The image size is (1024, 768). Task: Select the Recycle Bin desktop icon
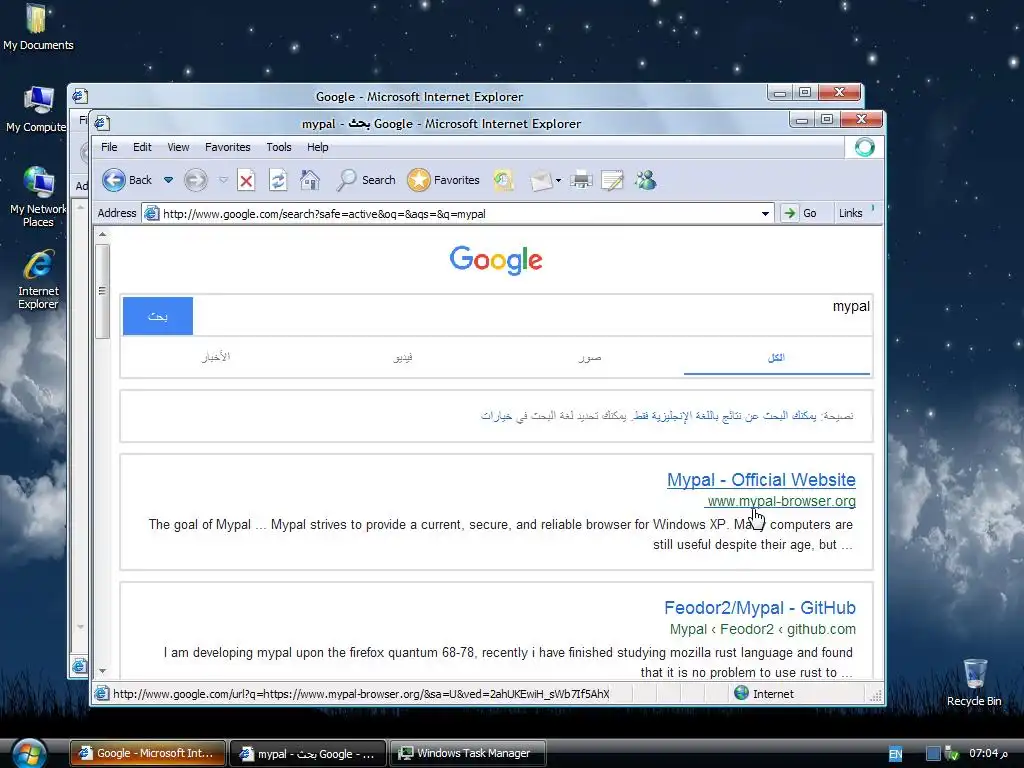pos(974,682)
